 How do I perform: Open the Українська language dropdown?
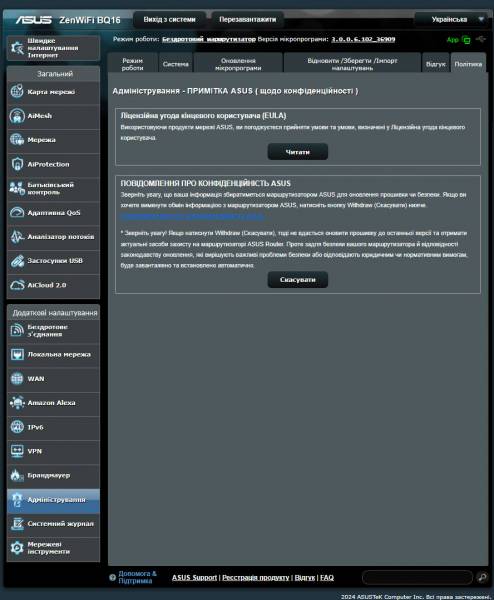[451, 19]
